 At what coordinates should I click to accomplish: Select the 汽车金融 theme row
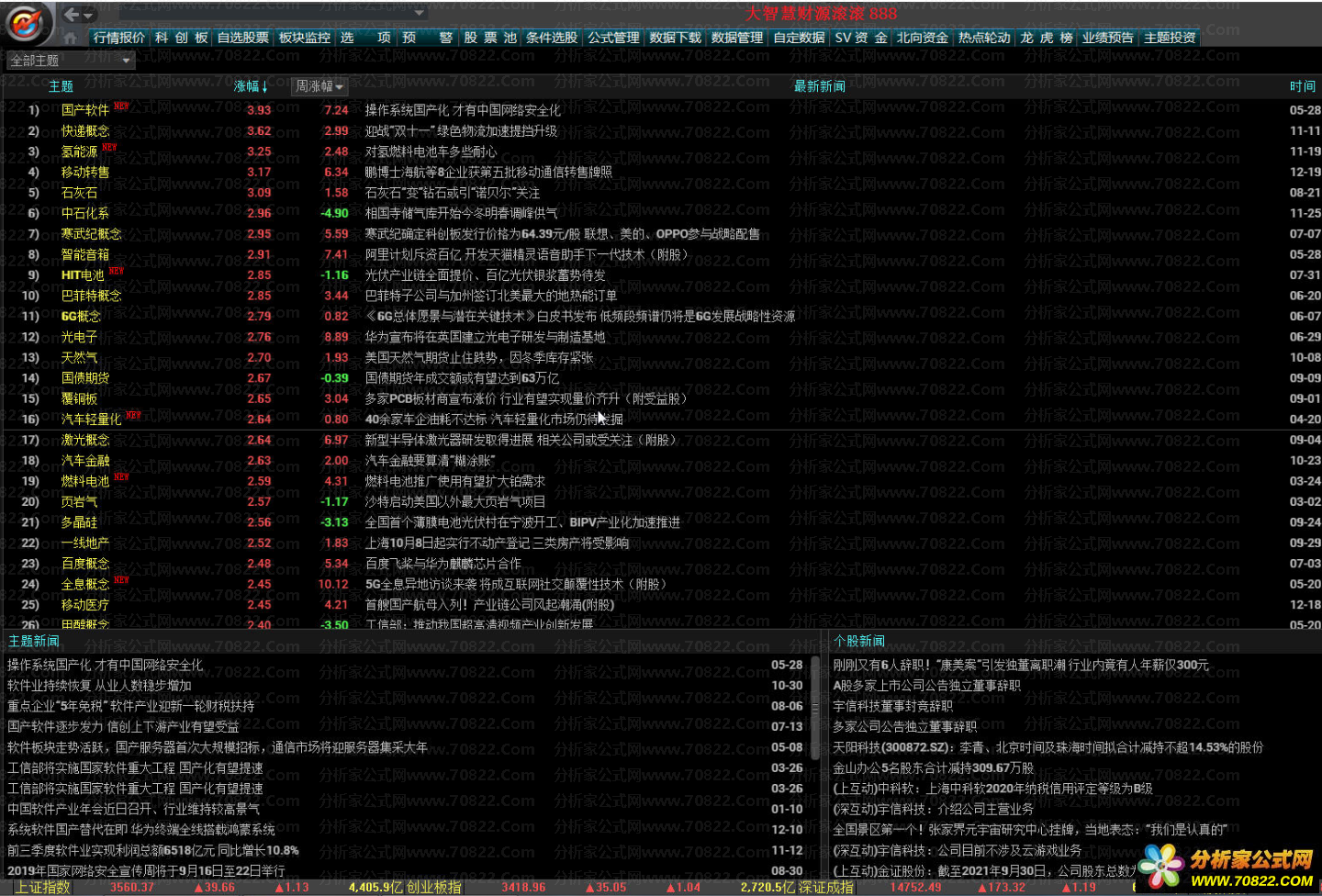click(661, 461)
